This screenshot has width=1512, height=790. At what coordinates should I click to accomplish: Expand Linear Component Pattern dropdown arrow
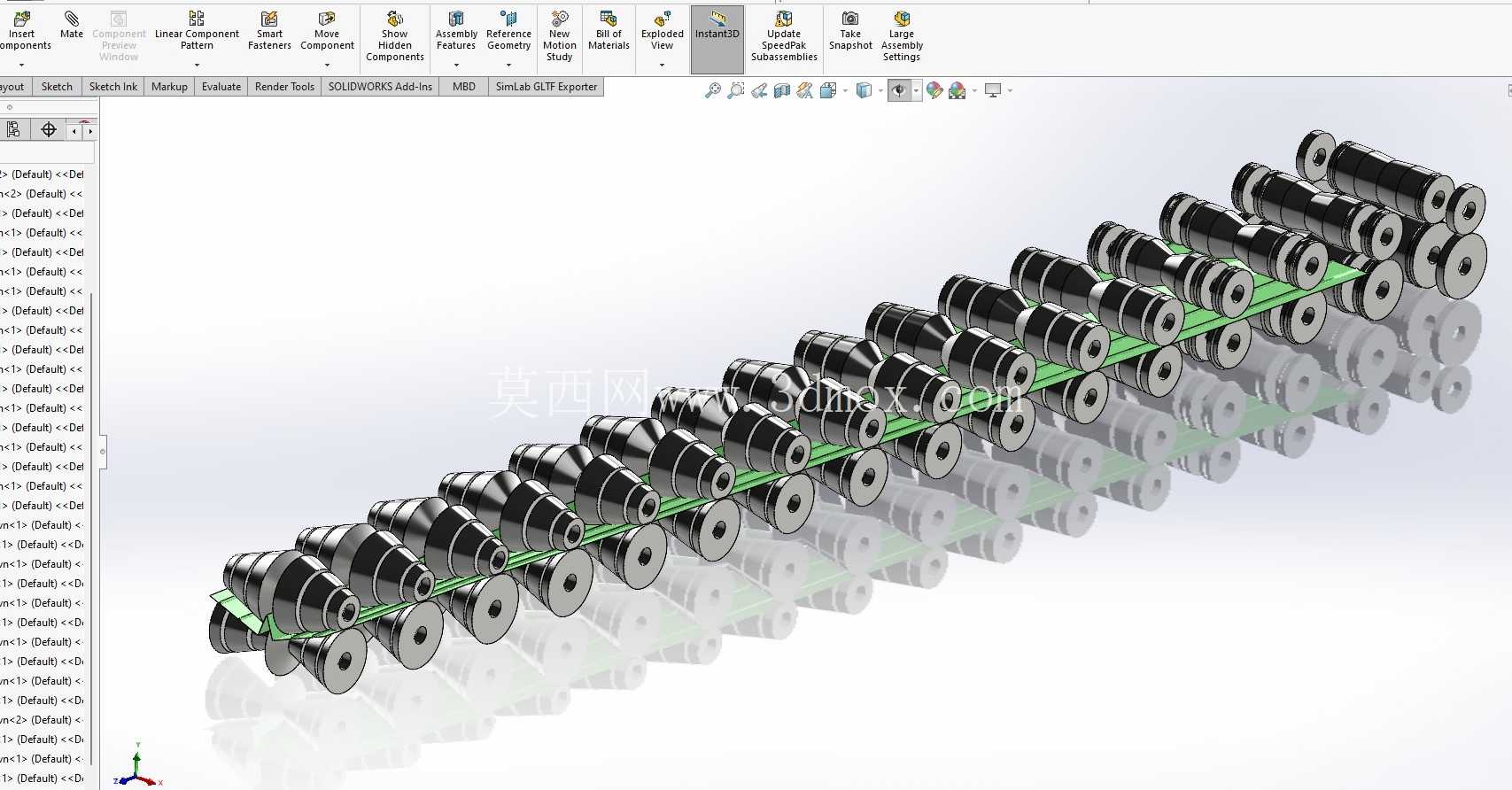pos(197,65)
